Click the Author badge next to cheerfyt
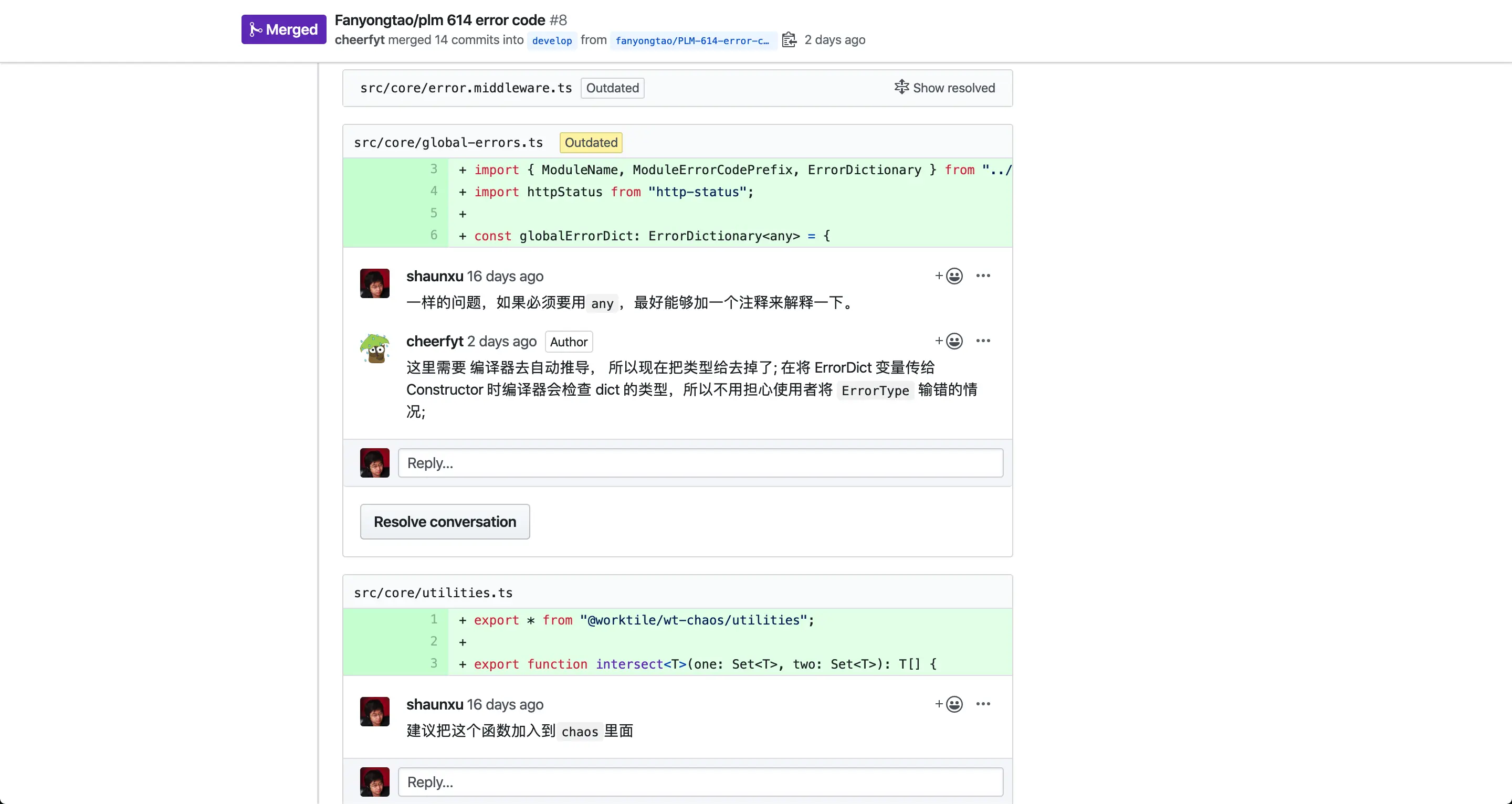This screenshot has width=1512, height=804. click(569, 342)
